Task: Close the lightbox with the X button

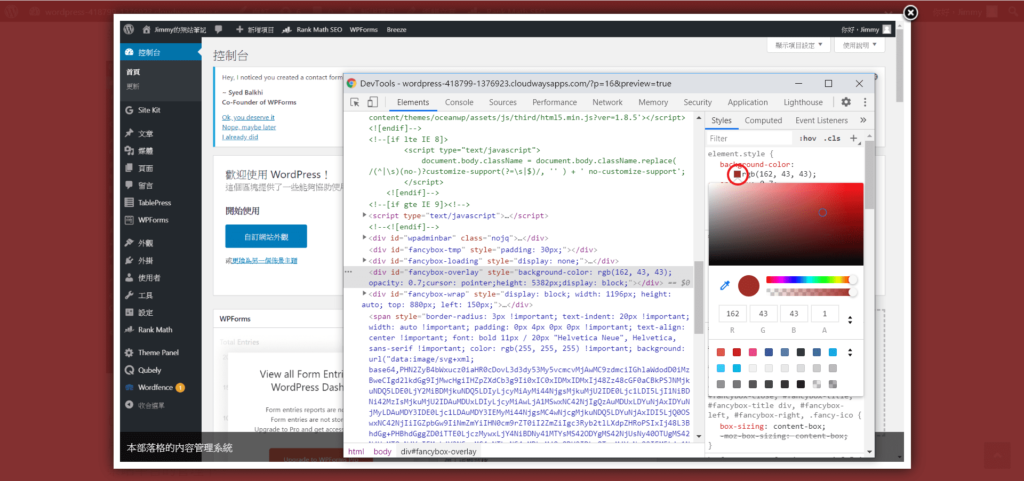Action: [910, 12]
